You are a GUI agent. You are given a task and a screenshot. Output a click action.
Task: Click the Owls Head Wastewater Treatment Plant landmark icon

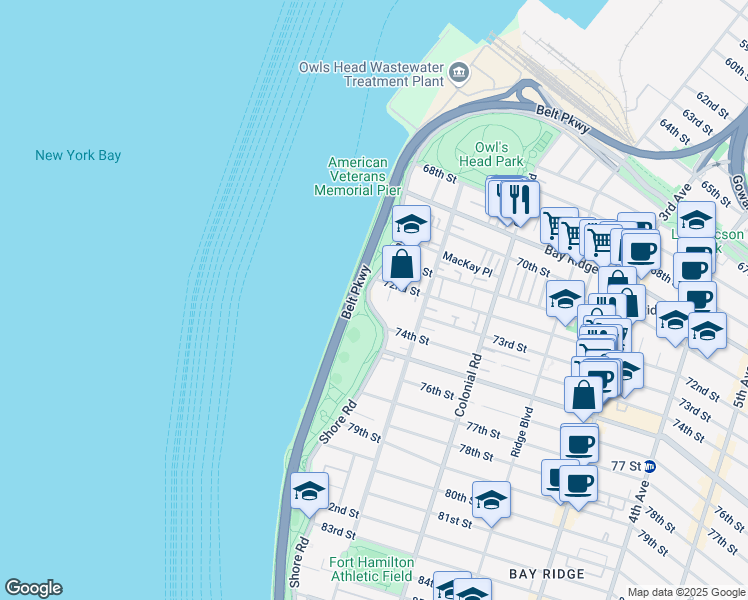click(458, 73)
